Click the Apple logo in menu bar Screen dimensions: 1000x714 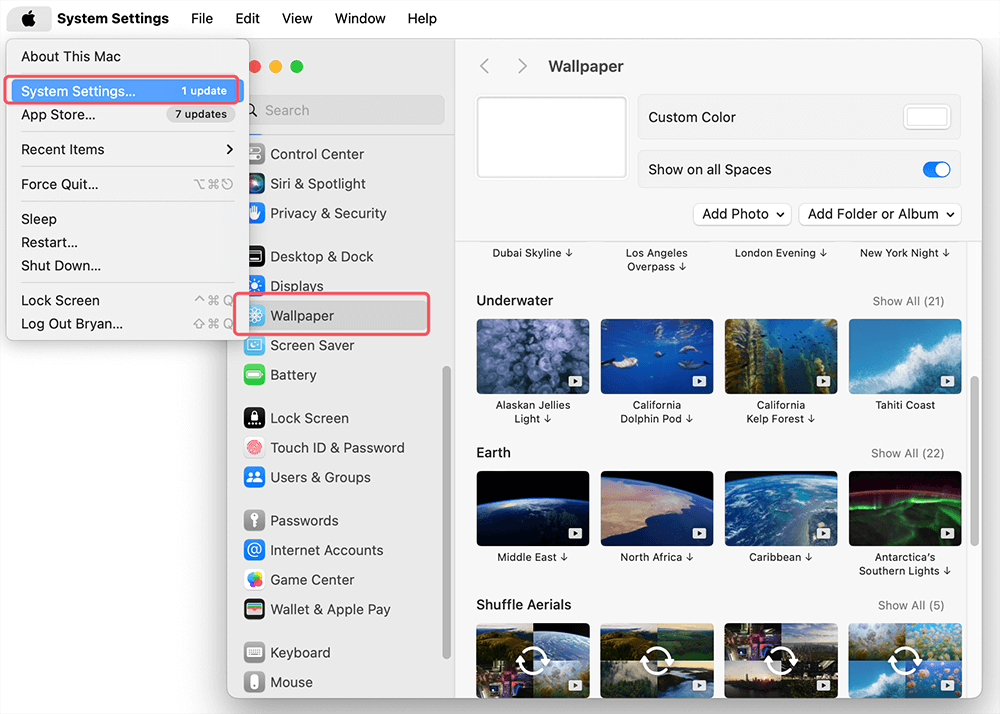[x=30, y=18]
